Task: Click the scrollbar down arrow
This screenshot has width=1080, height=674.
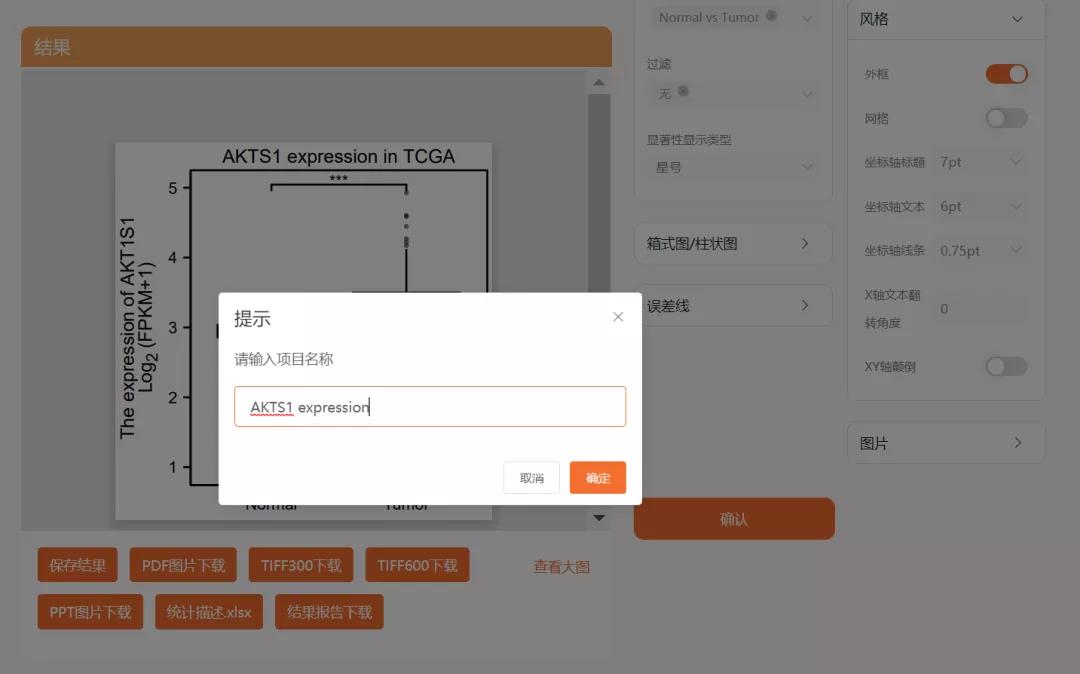Action: click(599, 518)
